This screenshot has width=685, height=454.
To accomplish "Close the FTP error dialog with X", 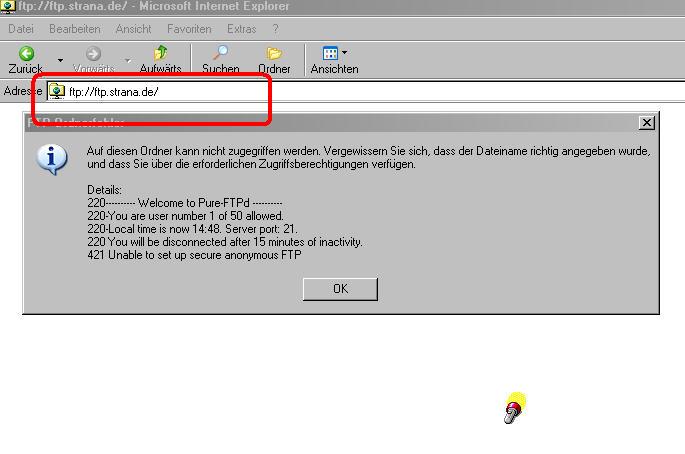I will [647, 123].
